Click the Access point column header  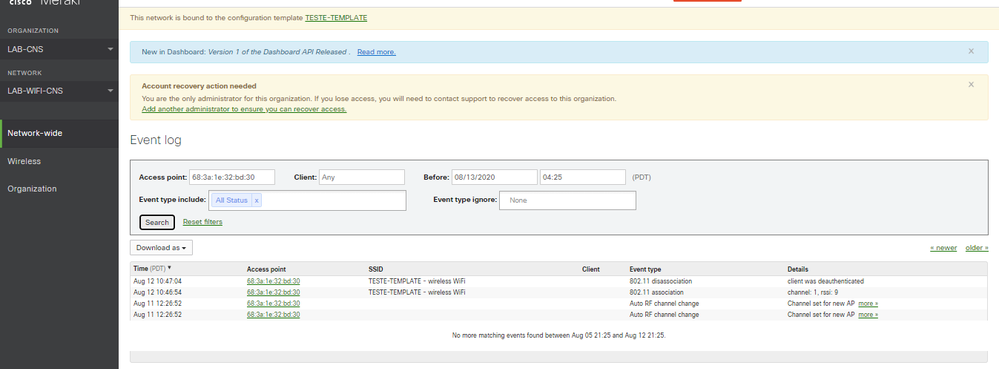[266, 270]
